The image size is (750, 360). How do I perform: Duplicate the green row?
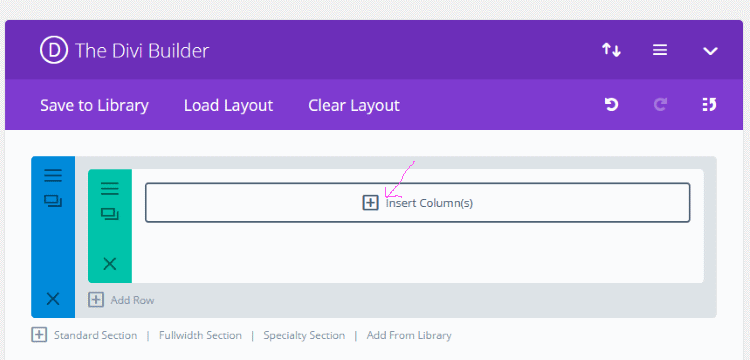click(x=110, y=214)
